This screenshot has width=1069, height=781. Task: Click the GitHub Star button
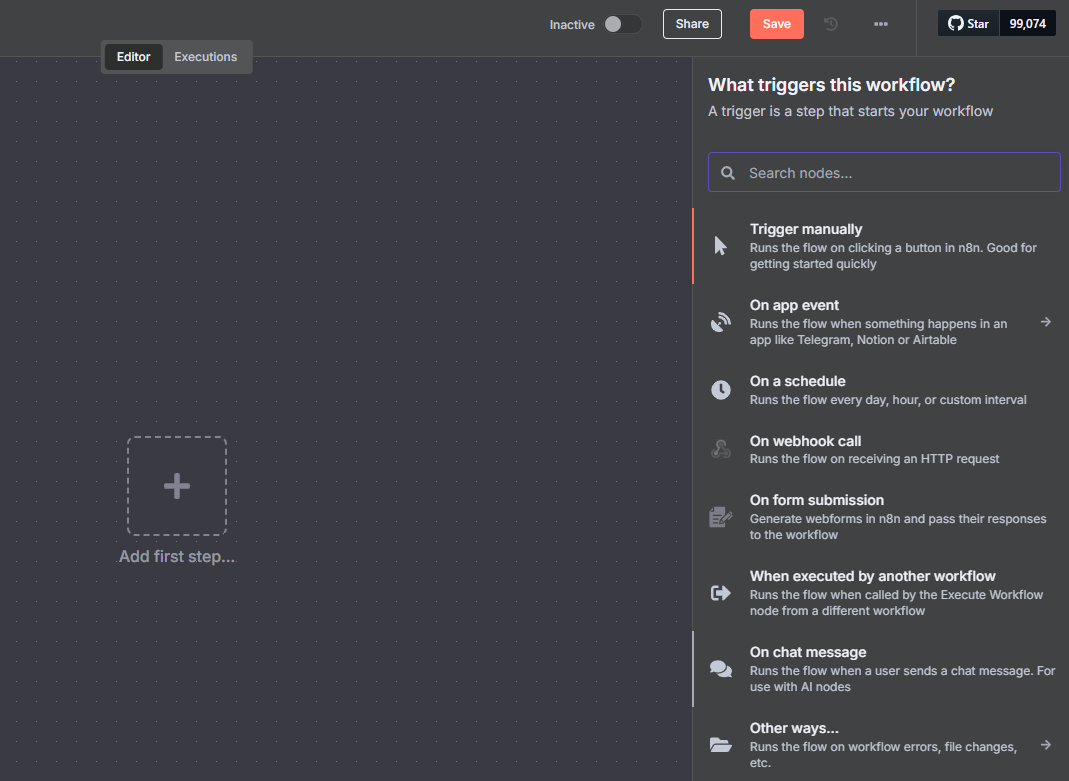click(968, 24)
